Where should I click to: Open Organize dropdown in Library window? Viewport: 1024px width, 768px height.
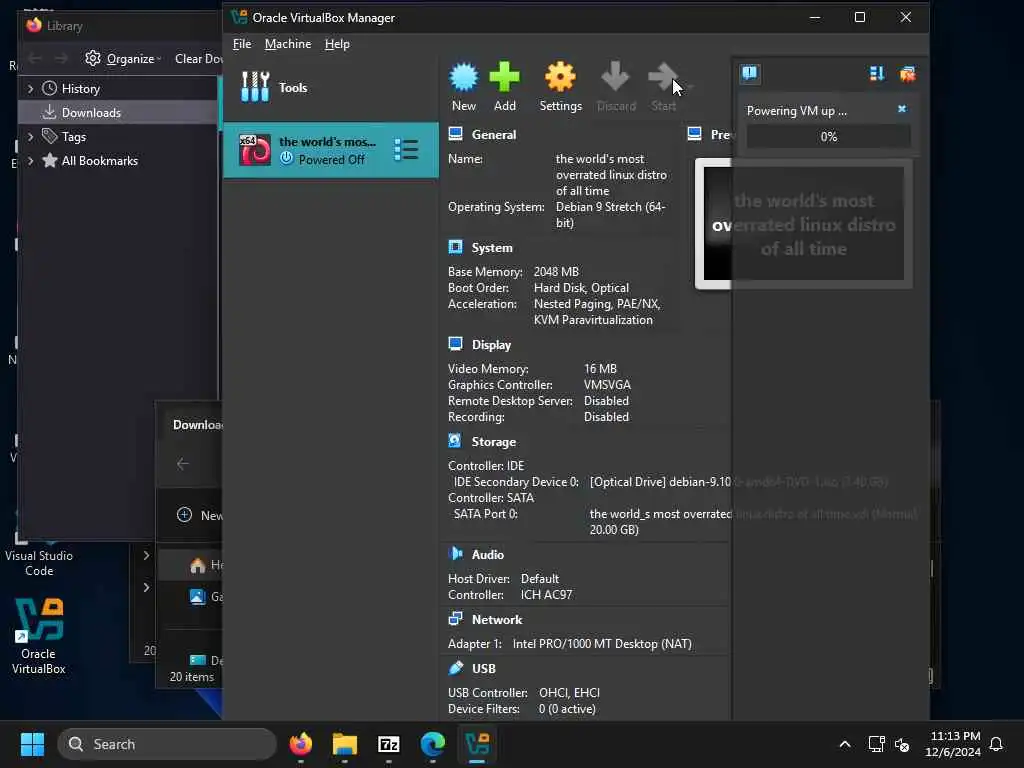point(123,59)
